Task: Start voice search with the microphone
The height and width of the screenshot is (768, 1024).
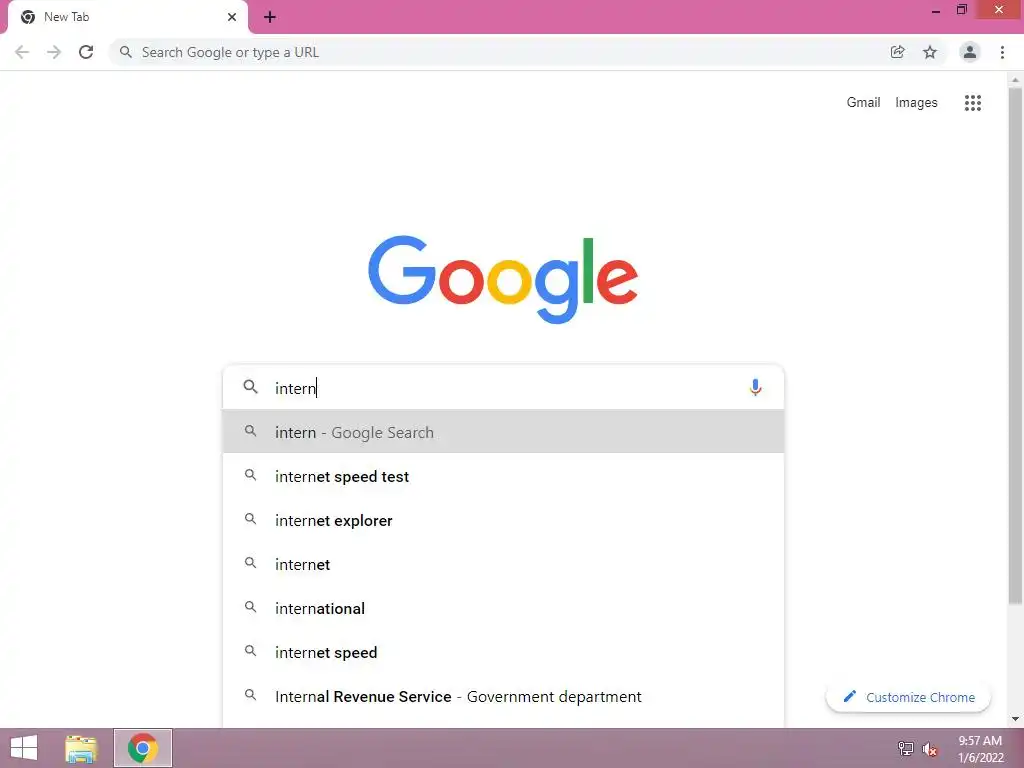Action: coord(755,387)
